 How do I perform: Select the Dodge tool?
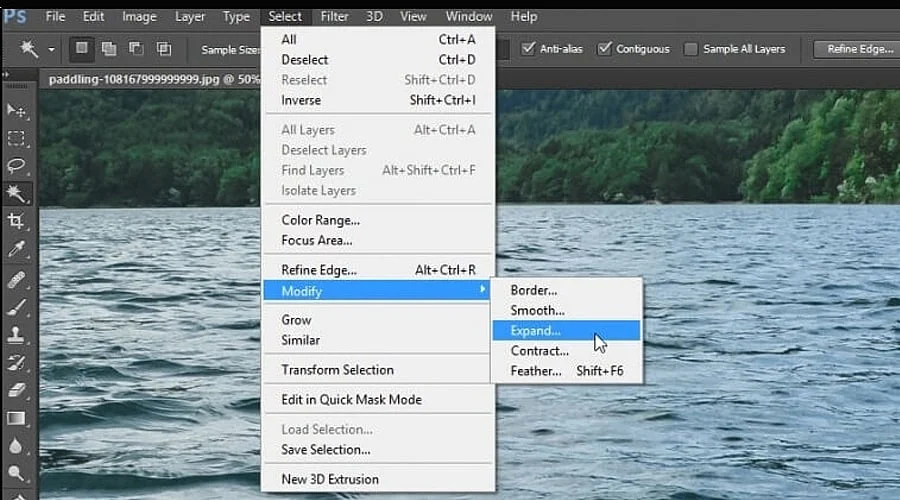(16, 474)
